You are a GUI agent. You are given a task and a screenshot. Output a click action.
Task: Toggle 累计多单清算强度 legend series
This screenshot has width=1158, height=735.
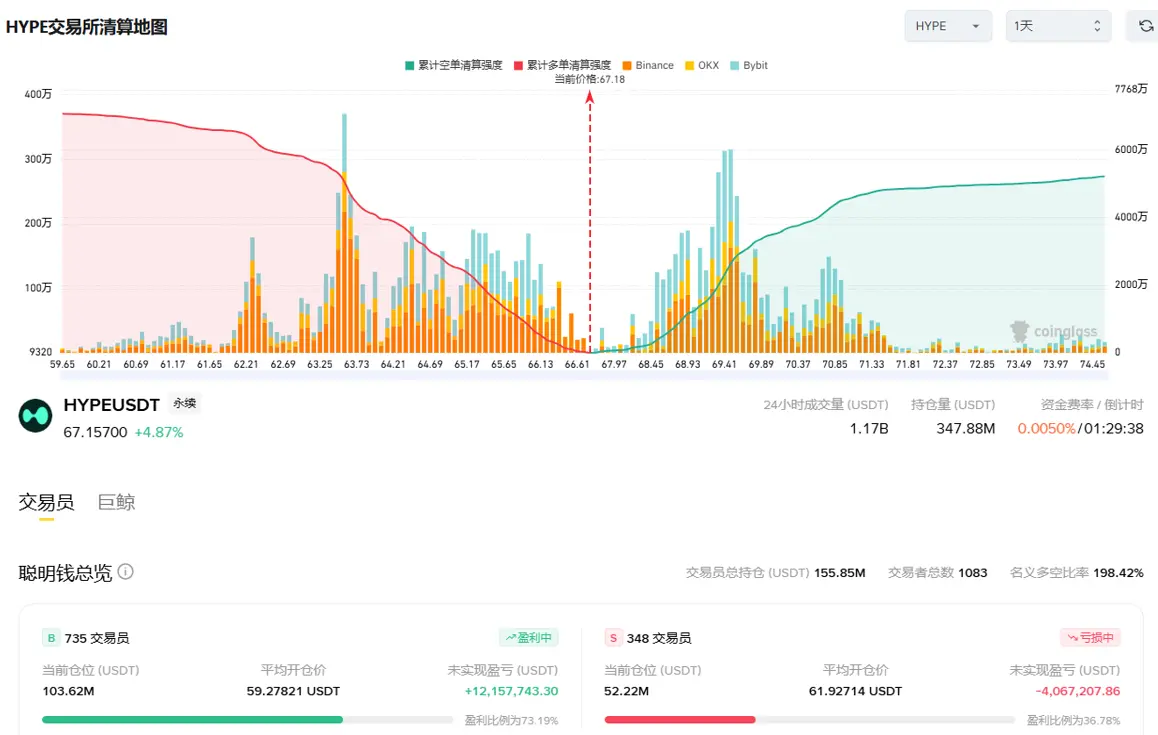pyautogui.click(x=563, y=65)
